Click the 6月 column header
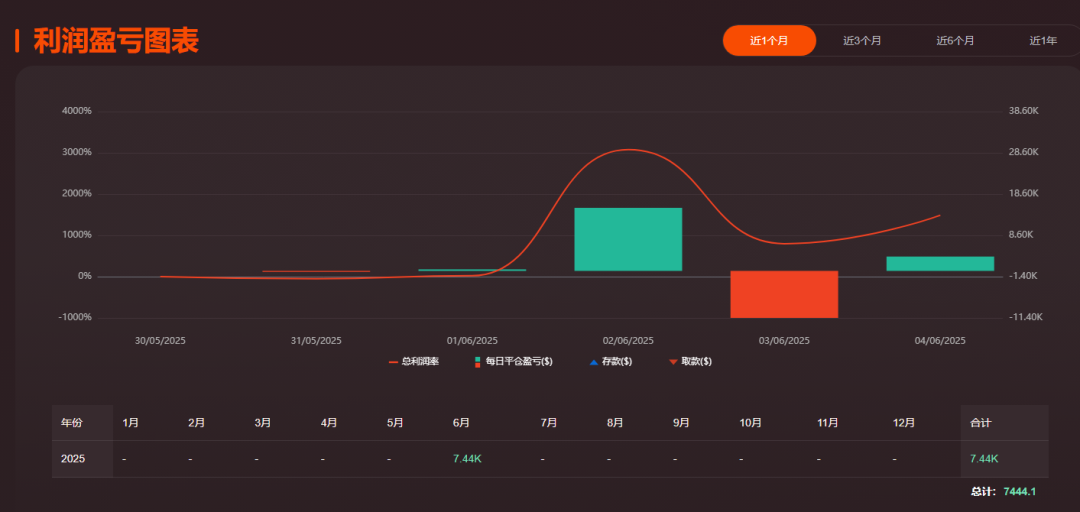Image resolution: width=1080 pixels, height=512 pixels. 461,423
